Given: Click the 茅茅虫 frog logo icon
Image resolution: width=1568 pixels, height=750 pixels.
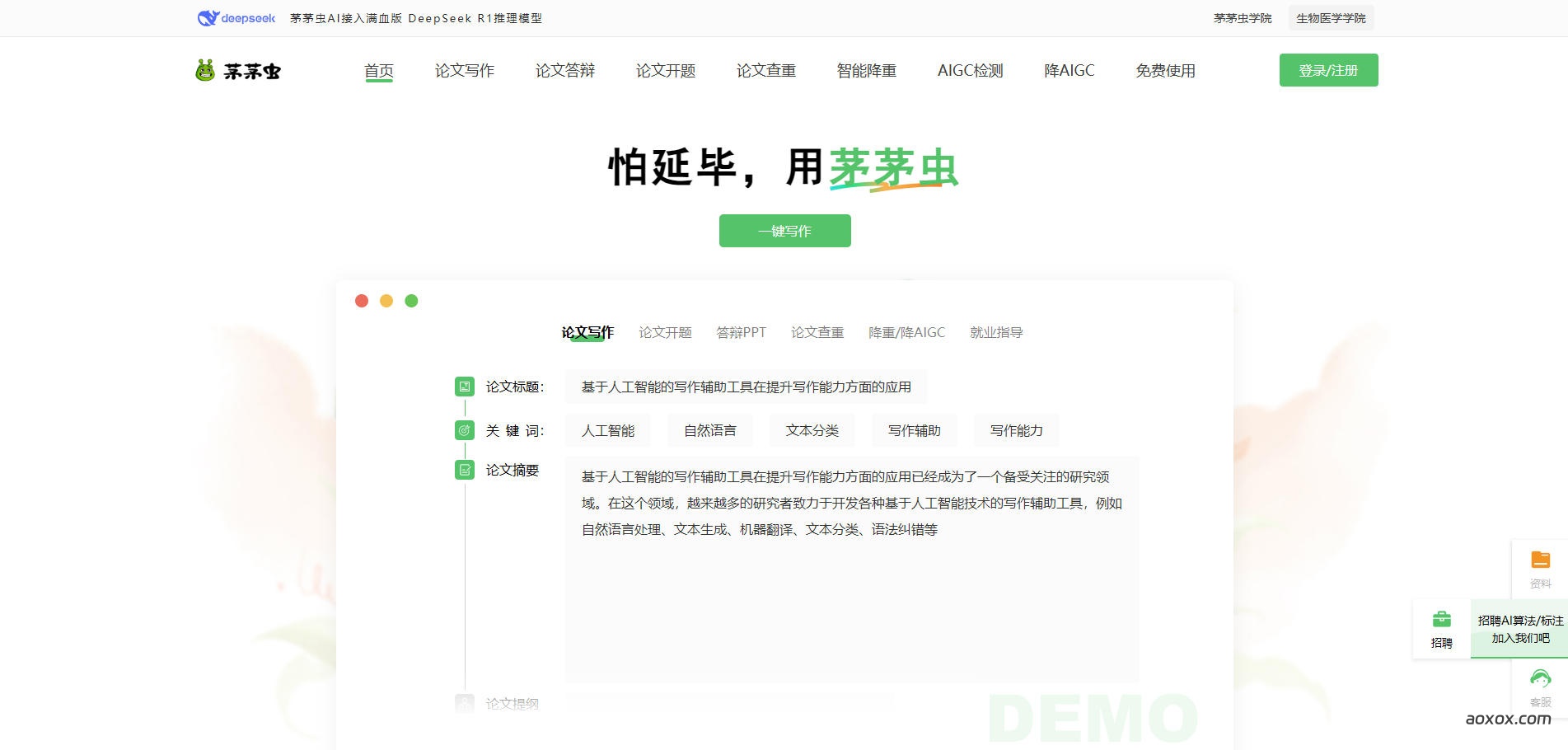Looking at the screenshot, I should coord(205,71).
